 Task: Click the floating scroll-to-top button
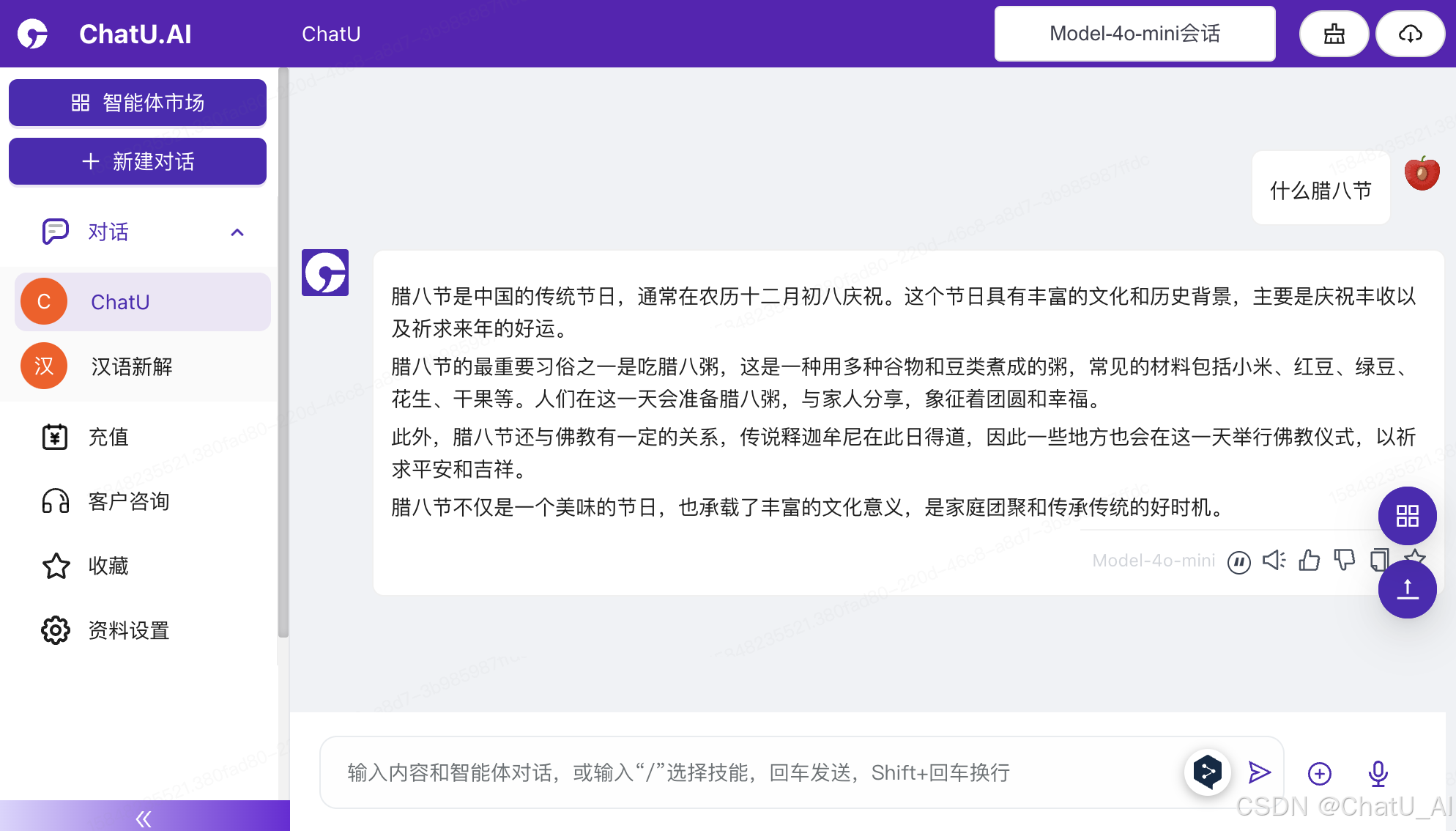pos(1407,589)
